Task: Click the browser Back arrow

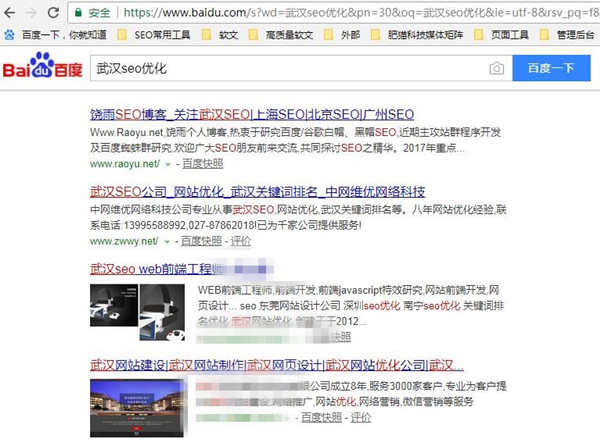Action: (9, 13)
